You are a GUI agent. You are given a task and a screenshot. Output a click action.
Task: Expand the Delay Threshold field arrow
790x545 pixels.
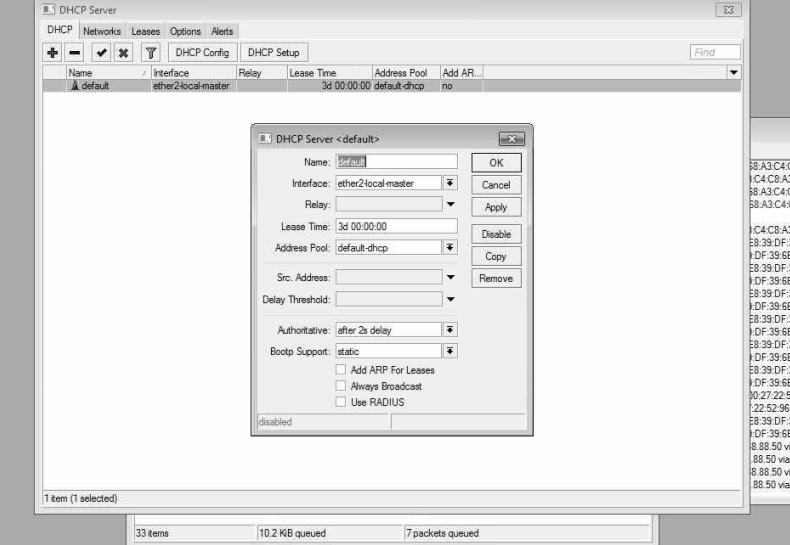coord(450,299)
